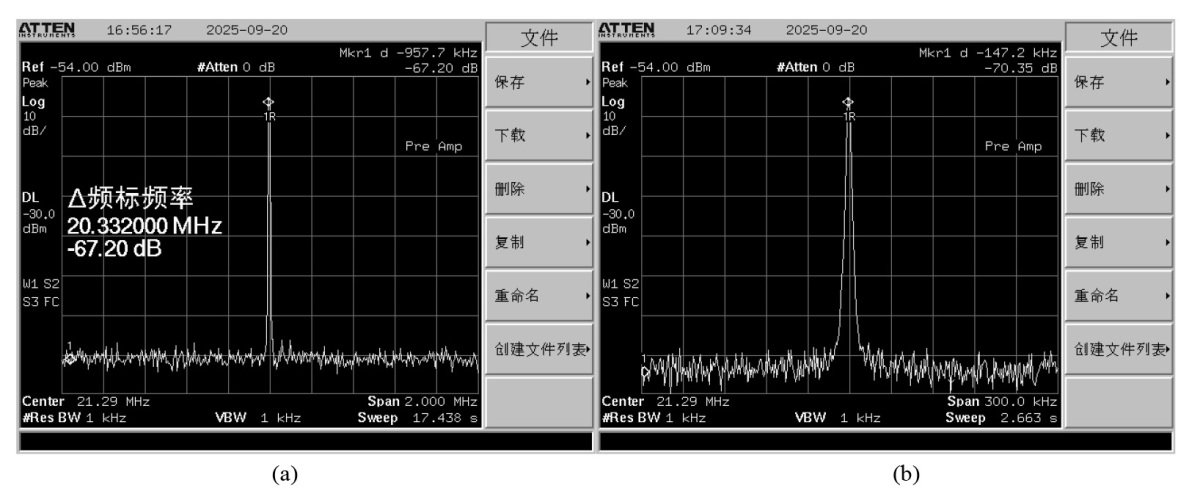Click the Span 2.000 MHz readout
The height and width of the screenshot is (491, 1189).
(x=423, y=400)
